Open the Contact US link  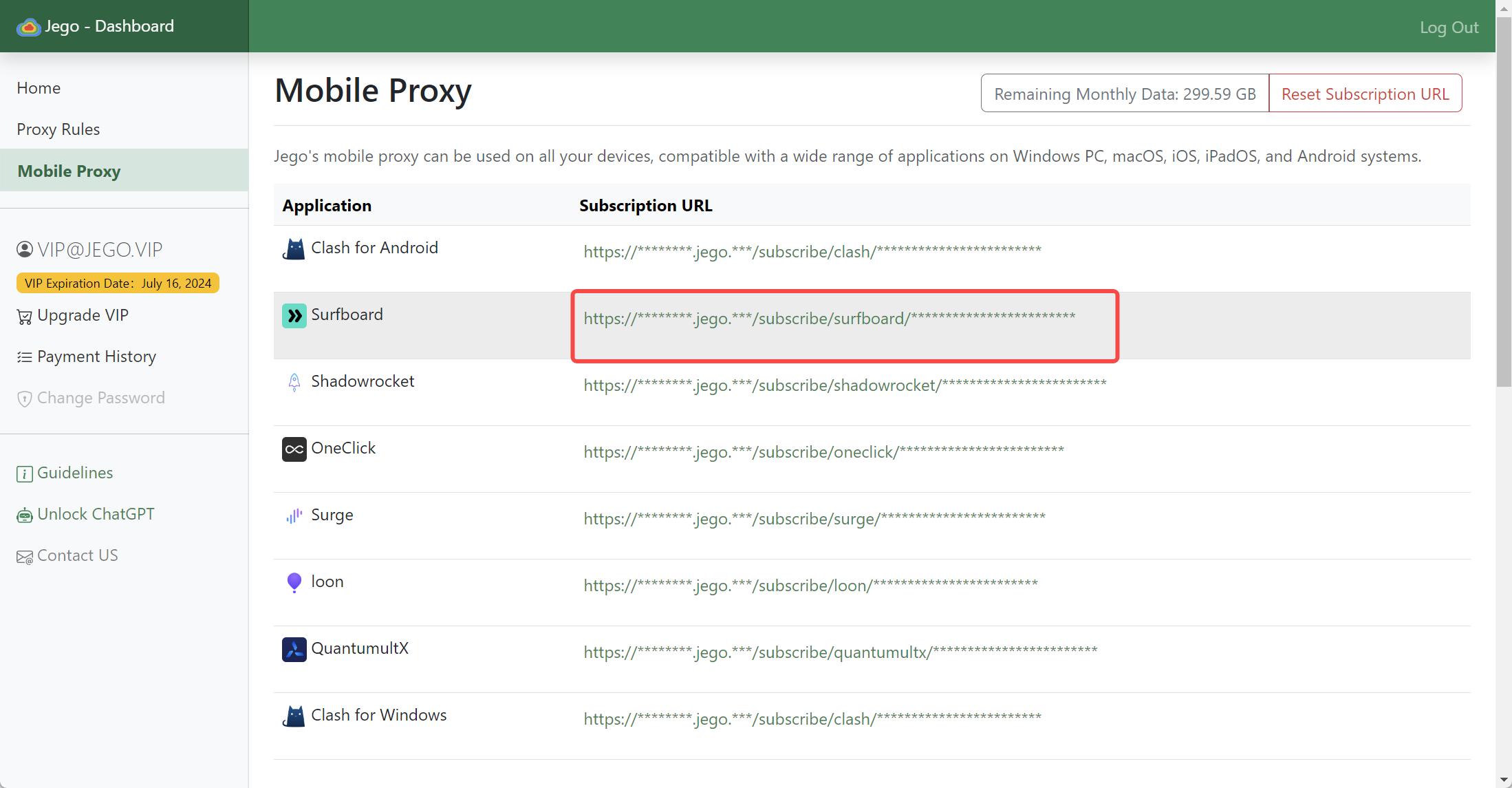[x=77, y=555]
